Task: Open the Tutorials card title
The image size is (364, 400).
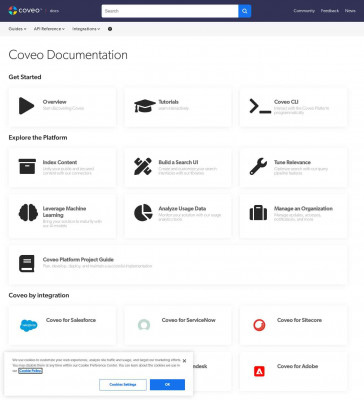Action: click(x=168, y=102)
